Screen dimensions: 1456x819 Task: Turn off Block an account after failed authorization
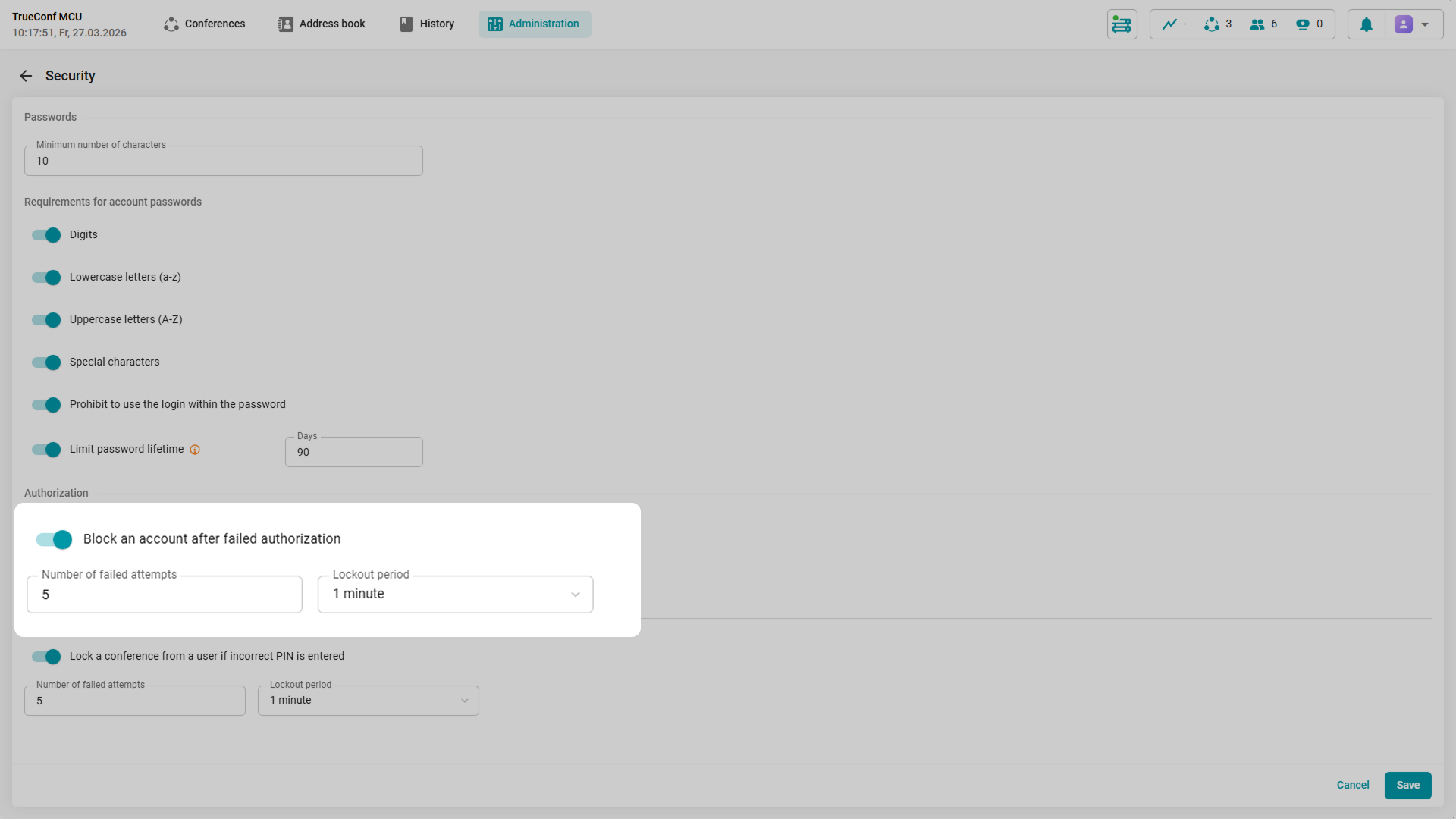(55, 539)
